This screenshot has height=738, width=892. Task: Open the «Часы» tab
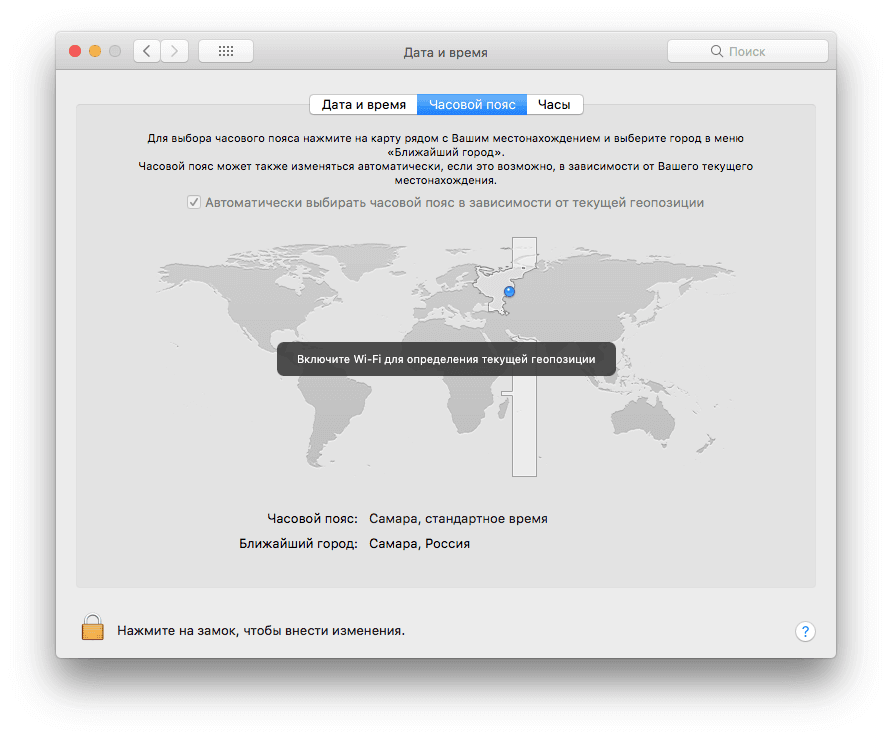[x=554, y=104]
